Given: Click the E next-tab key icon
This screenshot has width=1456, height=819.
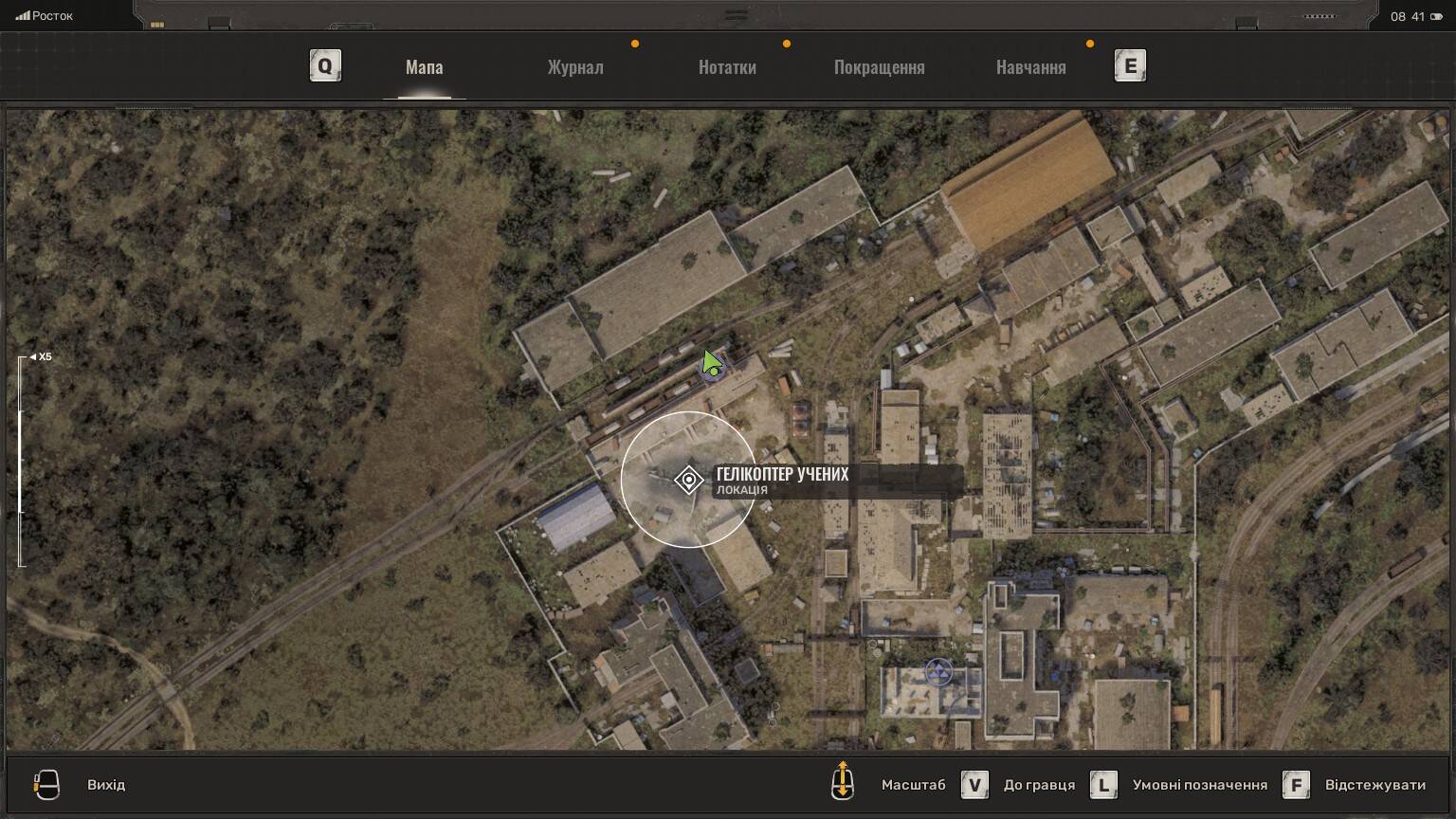Looking at the screenshot, I should pos(1130,66).
